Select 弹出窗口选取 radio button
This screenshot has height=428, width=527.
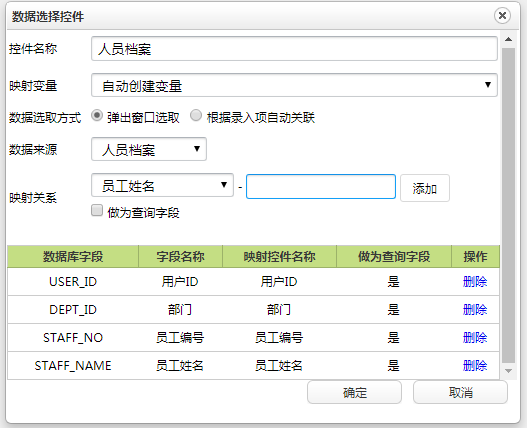coord(97,116)
